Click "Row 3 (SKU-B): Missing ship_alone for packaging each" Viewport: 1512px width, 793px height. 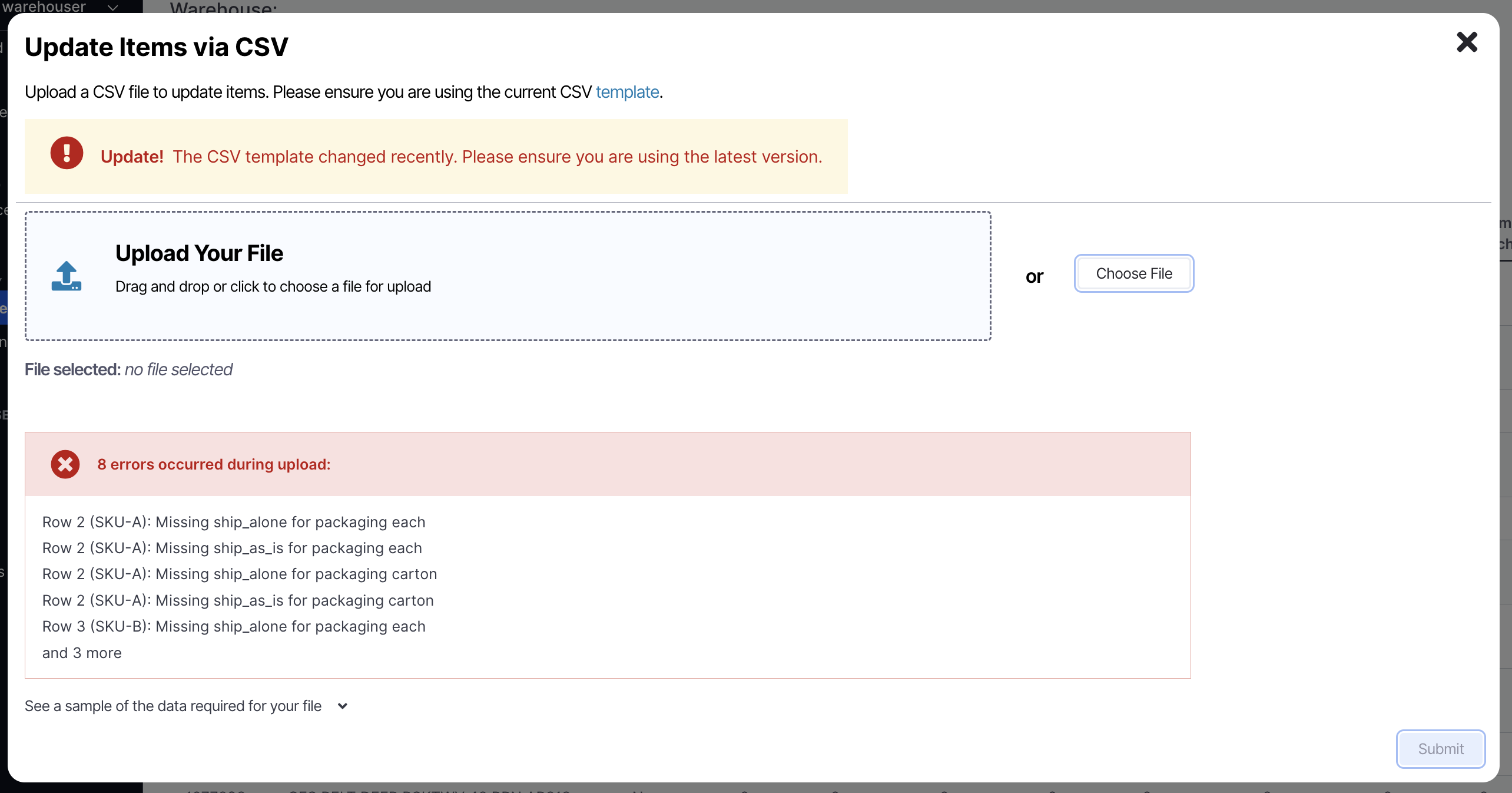click(x=234, y=626)
